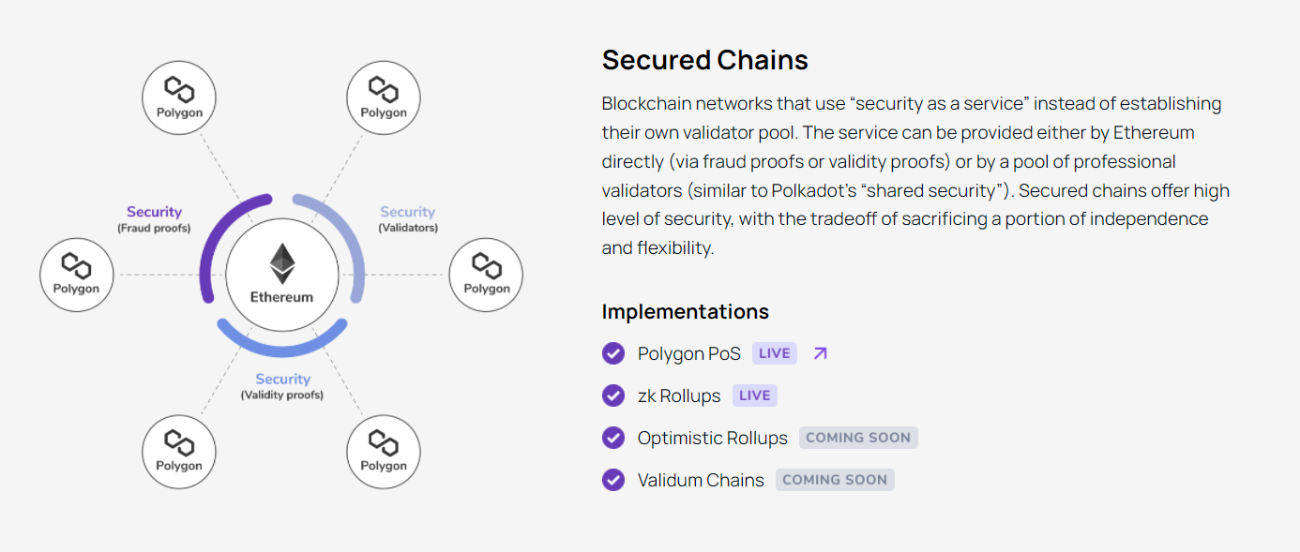The image size is (1300, 552).
Task: Click the central Ethereum logo circle
Action: click(282, 275)
